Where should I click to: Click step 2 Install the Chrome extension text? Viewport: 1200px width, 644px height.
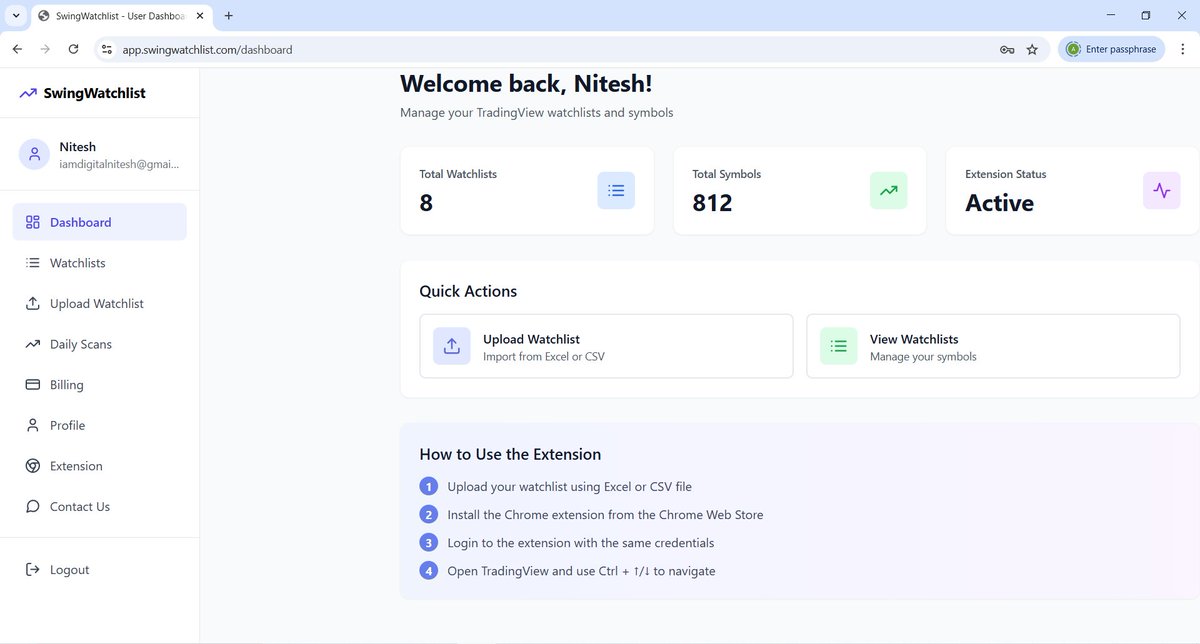point(605,515)
